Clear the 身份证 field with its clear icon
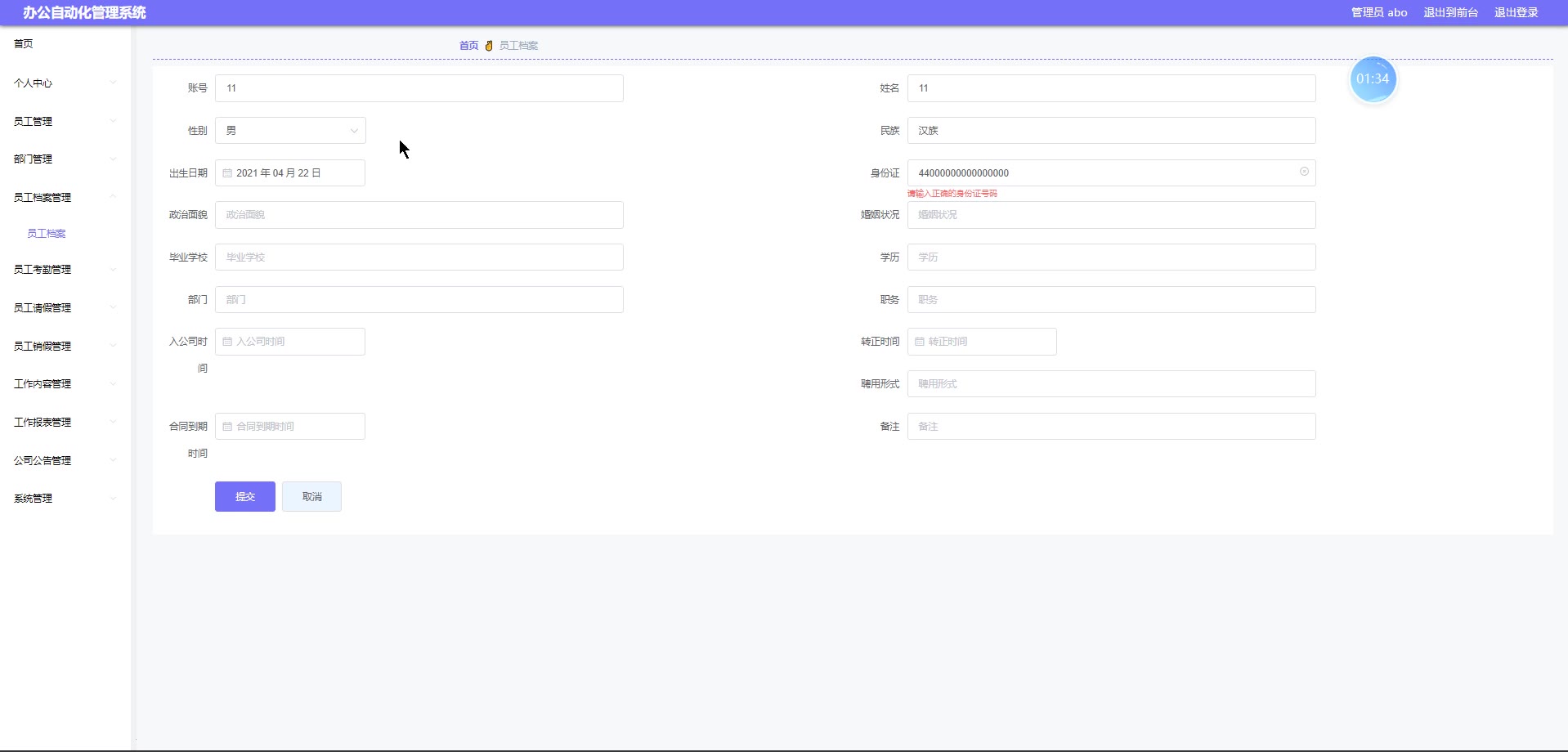 (x=1304, y=172)
